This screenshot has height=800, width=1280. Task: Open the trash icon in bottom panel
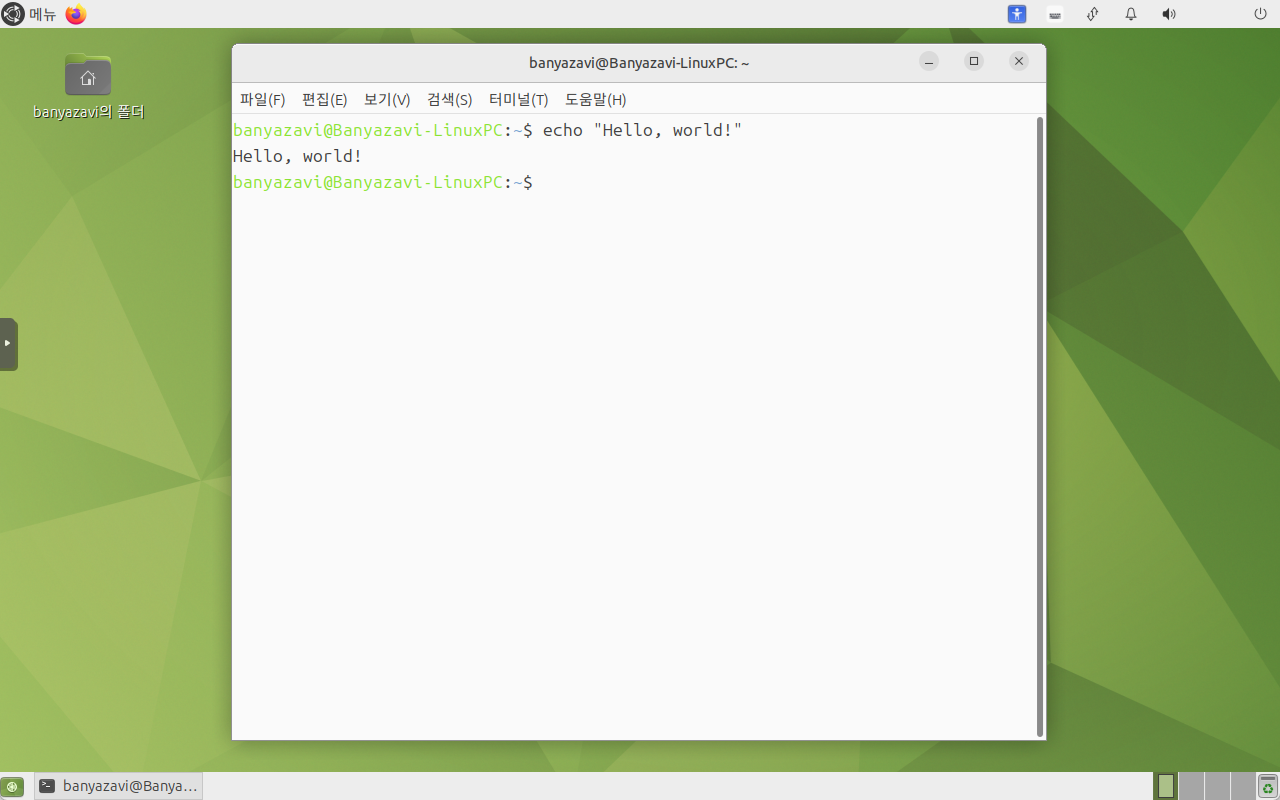[1268, 786]
